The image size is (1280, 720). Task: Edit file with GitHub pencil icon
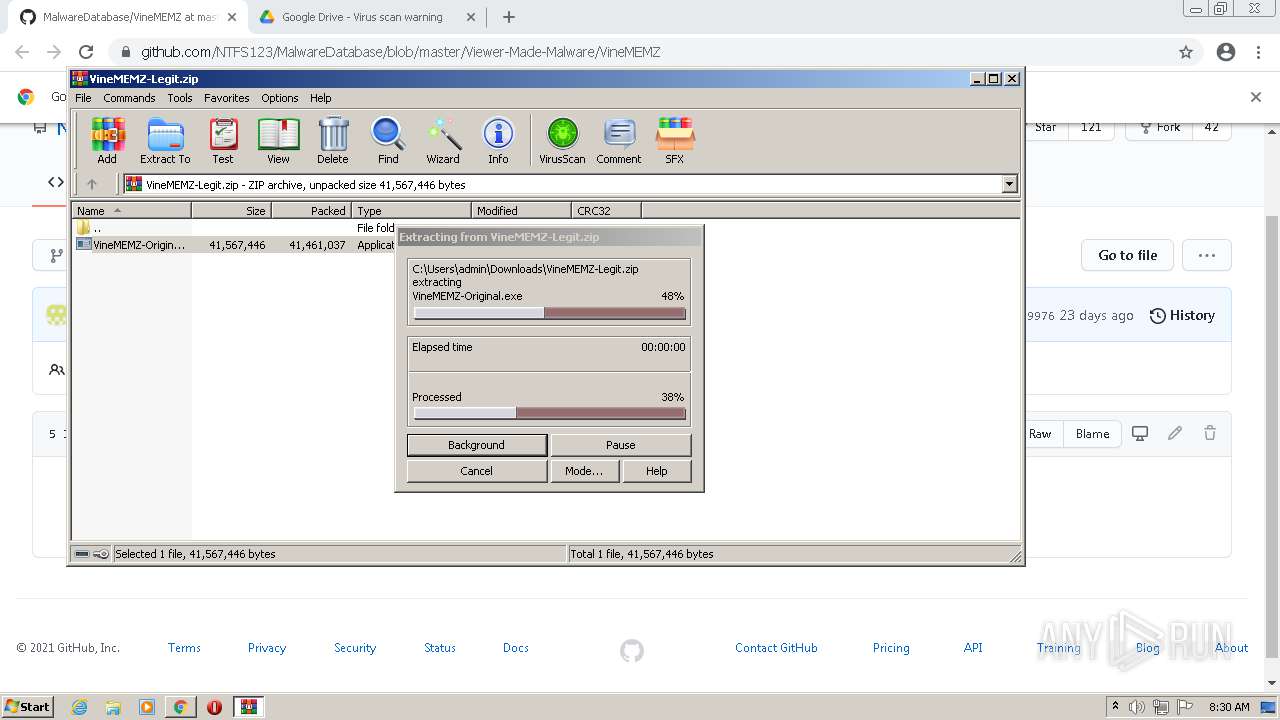coord(1175,433)
